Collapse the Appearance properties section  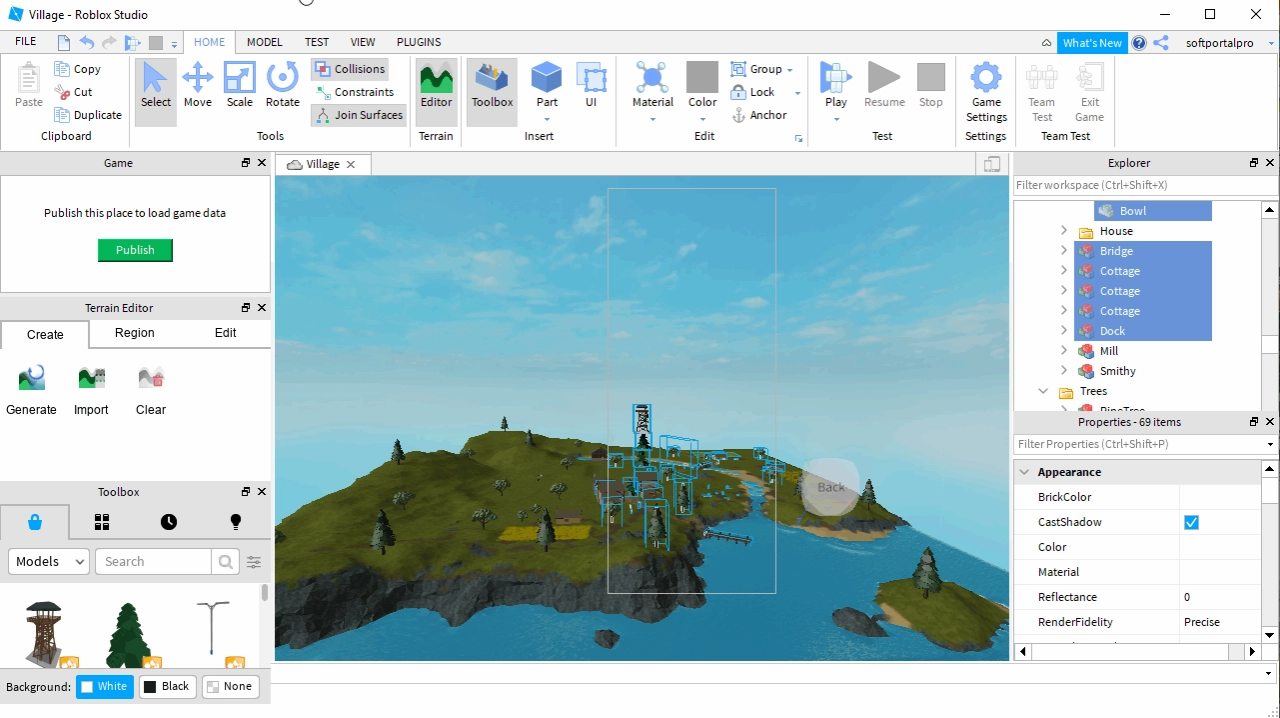[x=1024, y=472]
